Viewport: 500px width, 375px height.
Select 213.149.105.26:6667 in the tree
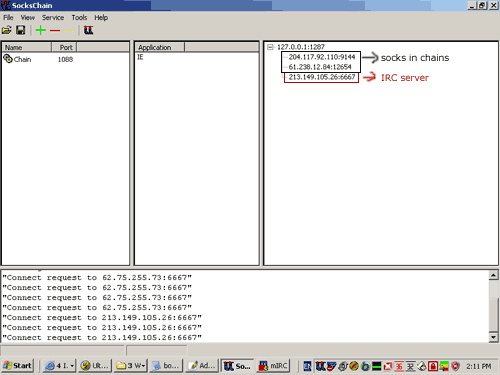click(322, 77)
